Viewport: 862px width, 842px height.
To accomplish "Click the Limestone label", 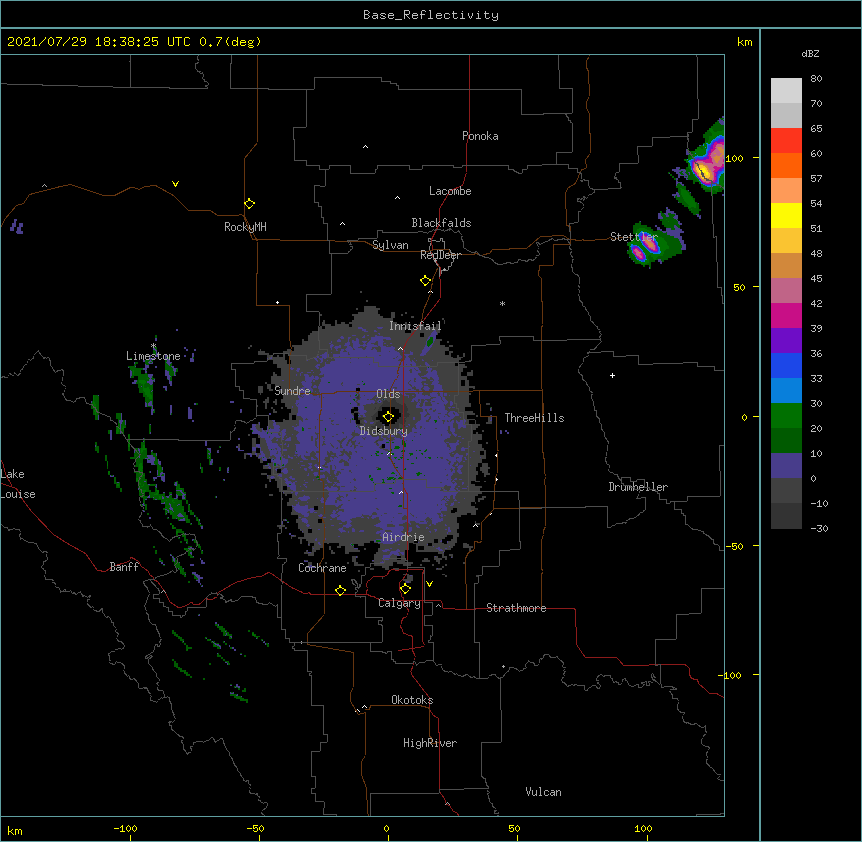I will tap(153, 356).
